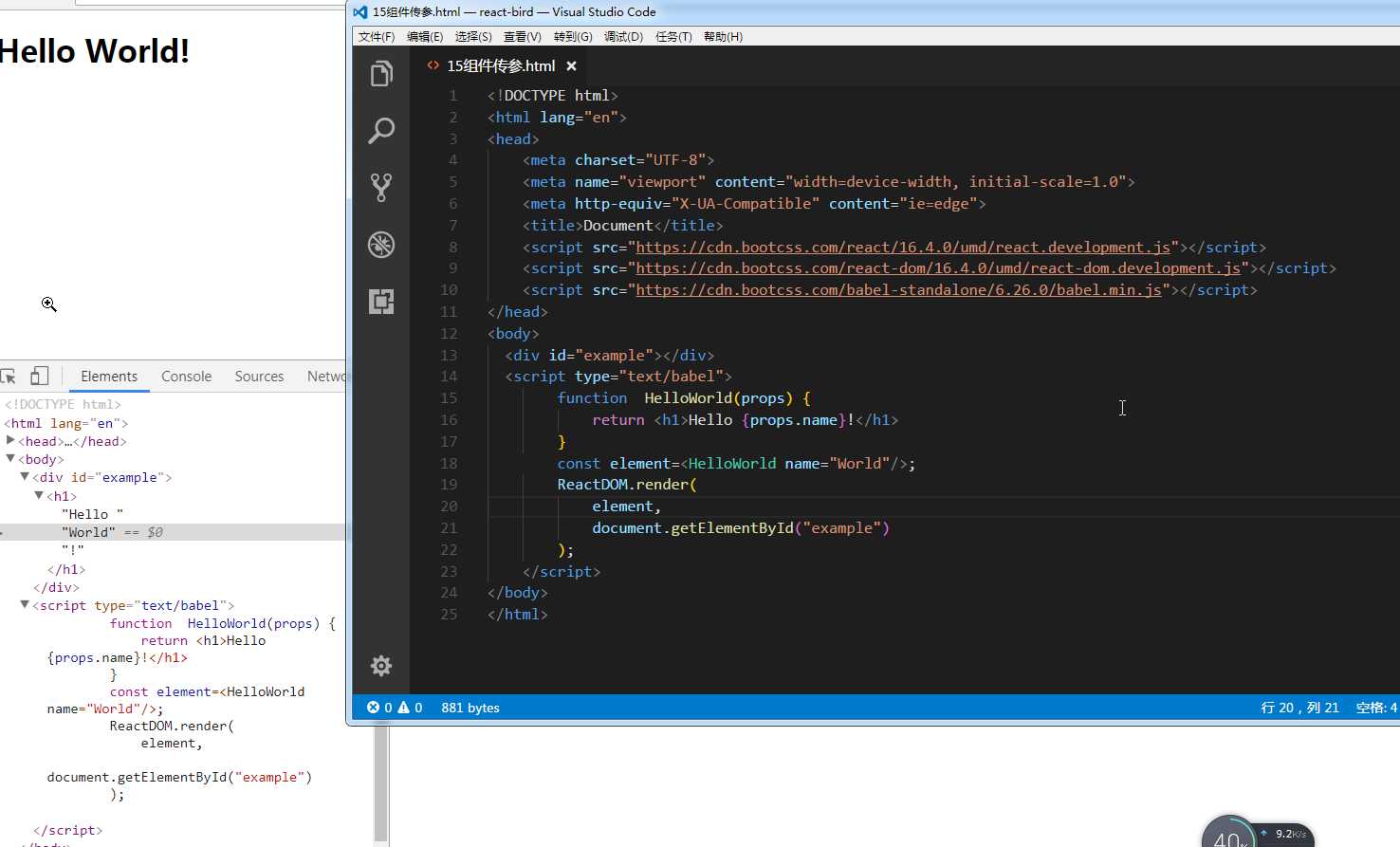Select the "!" text node in Elements

click(73, 550)
